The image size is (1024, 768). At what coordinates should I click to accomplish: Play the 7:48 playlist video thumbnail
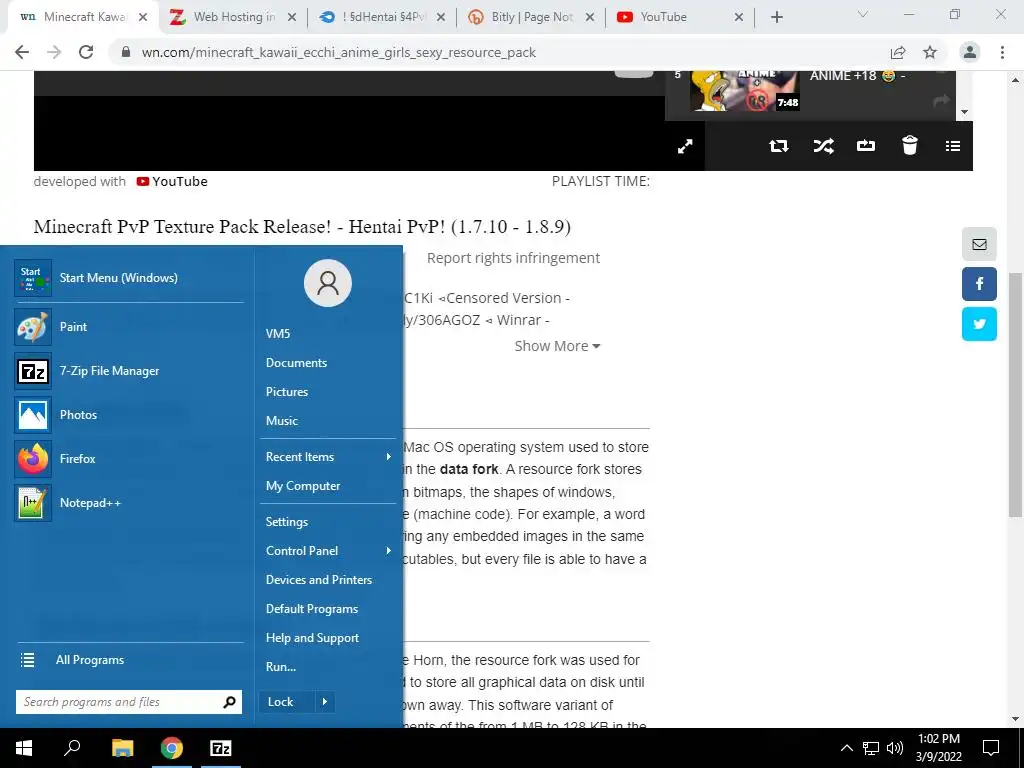pos(744,89)
